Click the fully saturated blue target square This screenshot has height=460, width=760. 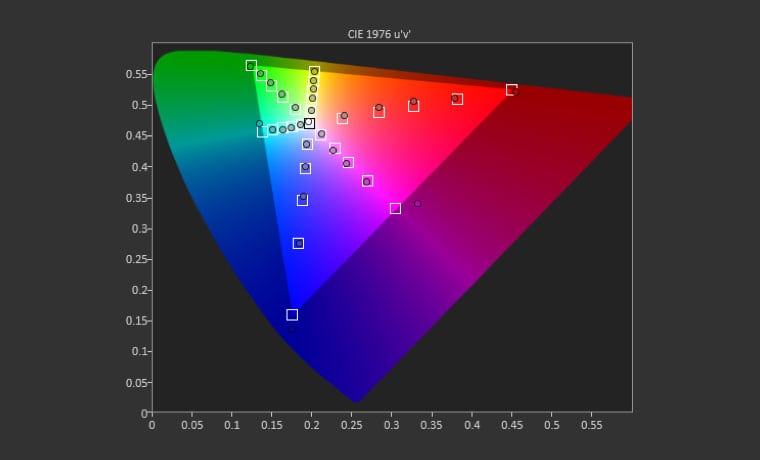(292, 315)
